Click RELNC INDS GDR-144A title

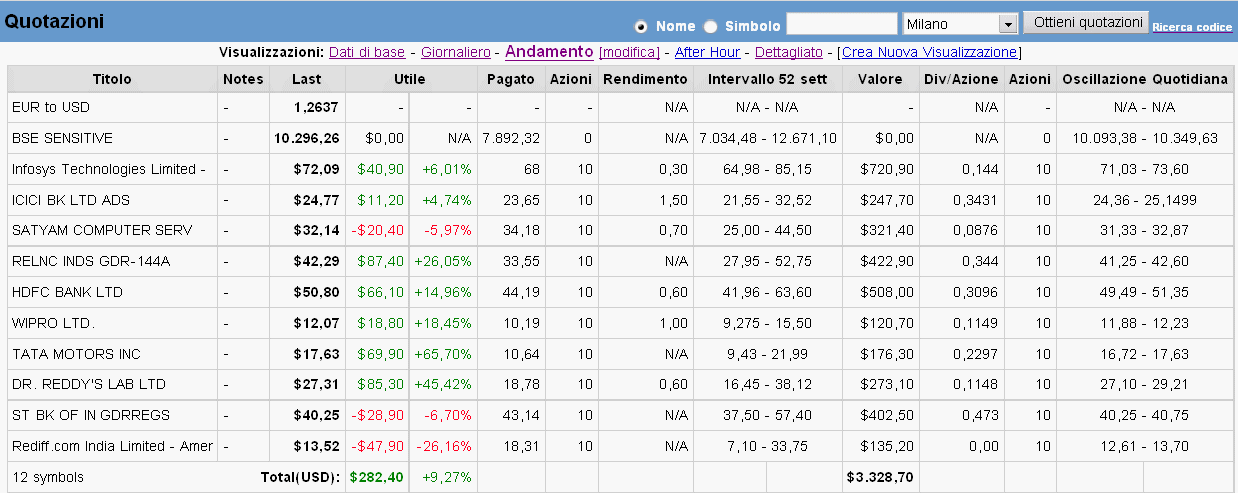click(x=91, y=261)
